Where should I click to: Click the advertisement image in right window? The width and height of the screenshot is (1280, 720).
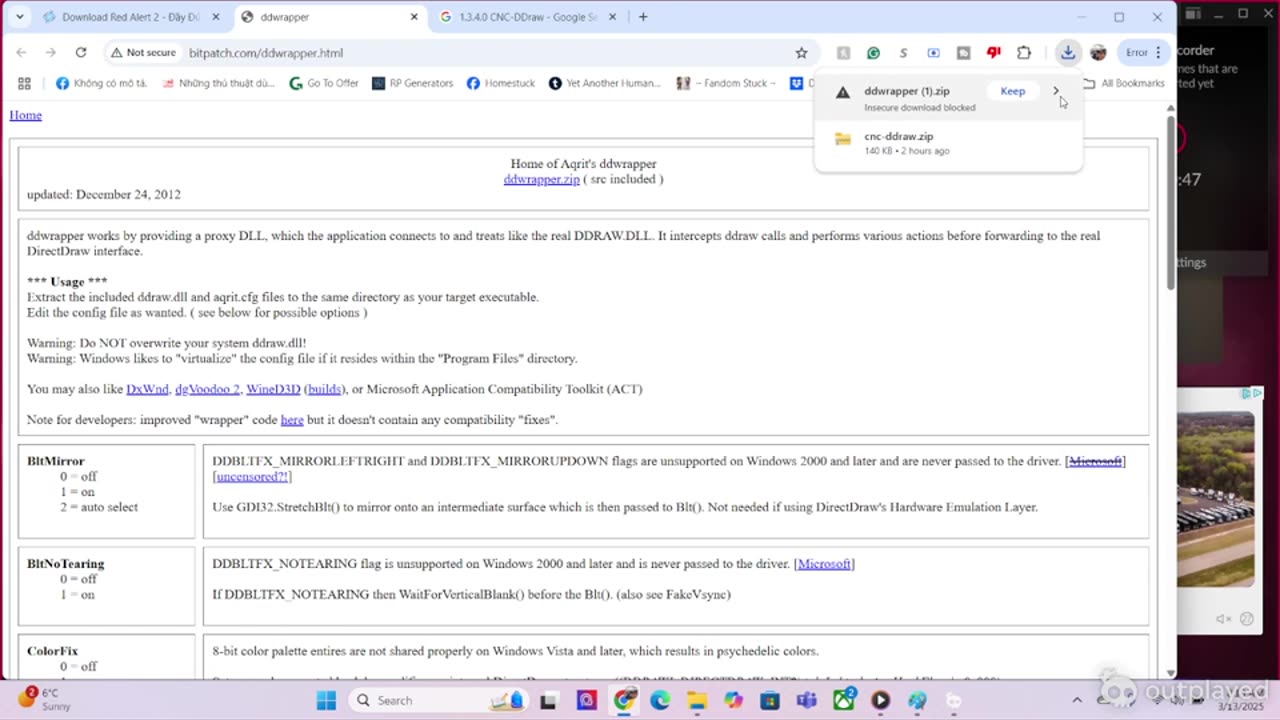click(x=1215, y=499)
